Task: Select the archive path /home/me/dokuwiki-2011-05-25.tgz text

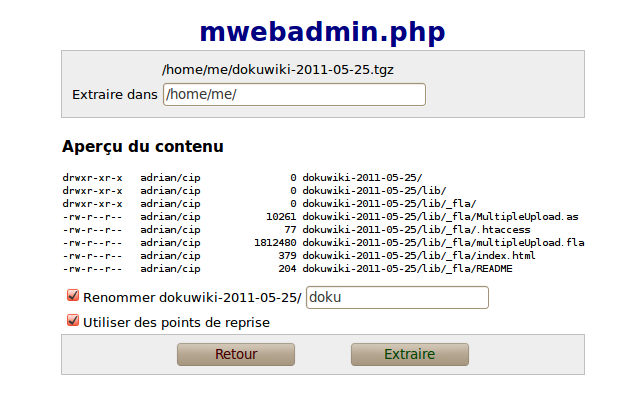Action: pos(278,70)
